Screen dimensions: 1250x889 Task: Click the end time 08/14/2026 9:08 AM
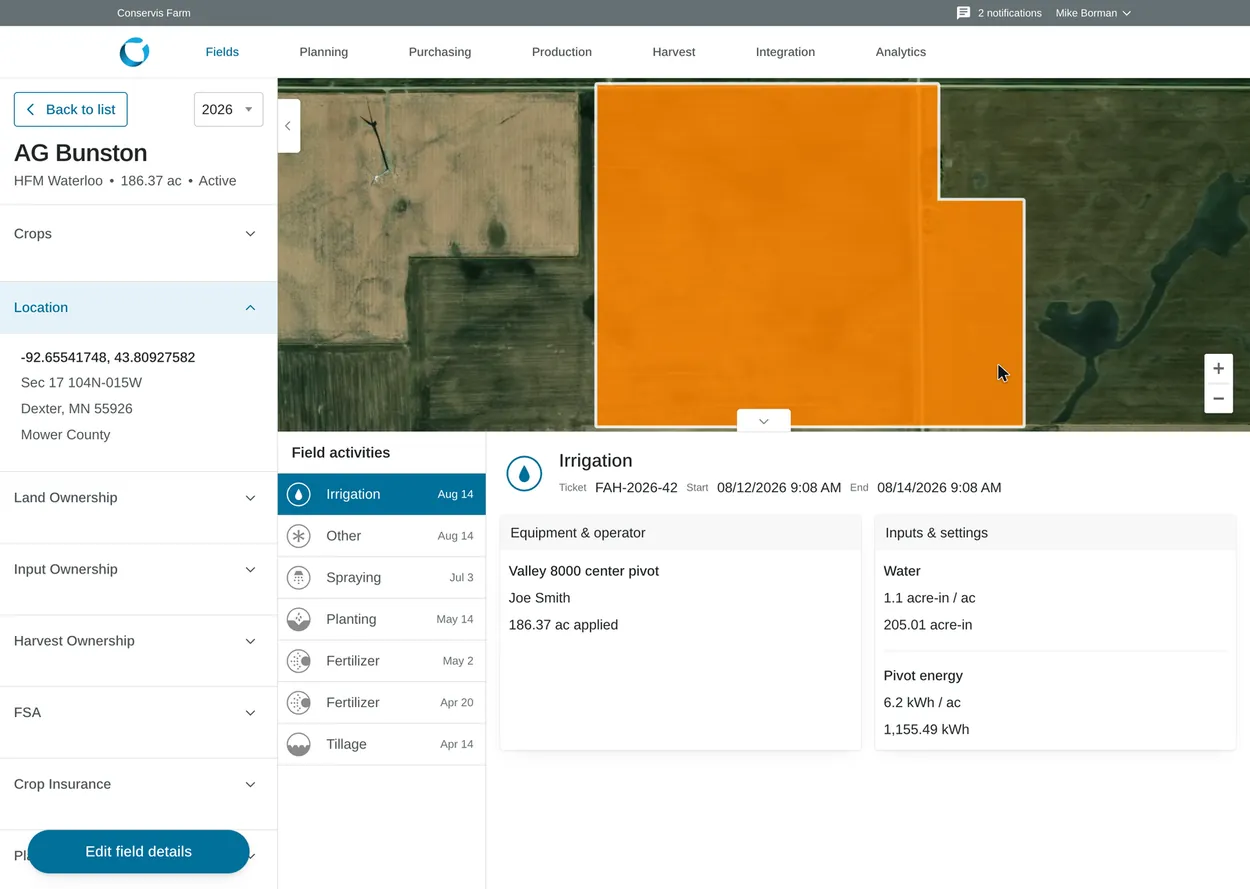pos(939,488)
